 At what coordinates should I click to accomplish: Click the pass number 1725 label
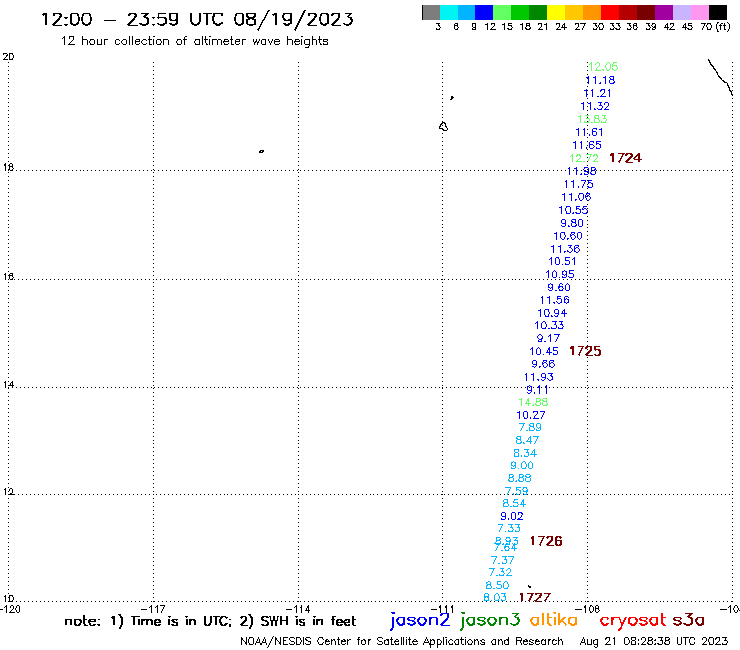[585, 351]
